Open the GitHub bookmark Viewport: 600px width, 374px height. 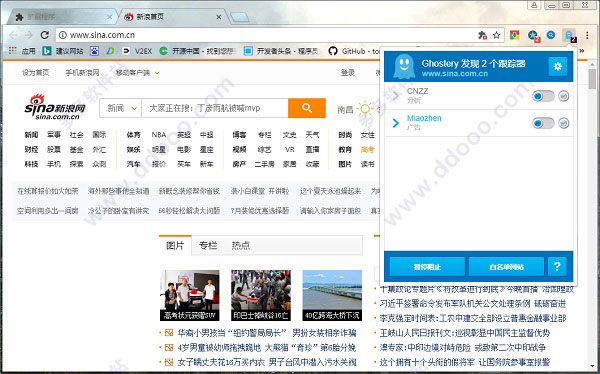pyautogui.click(x=354, y=51)
